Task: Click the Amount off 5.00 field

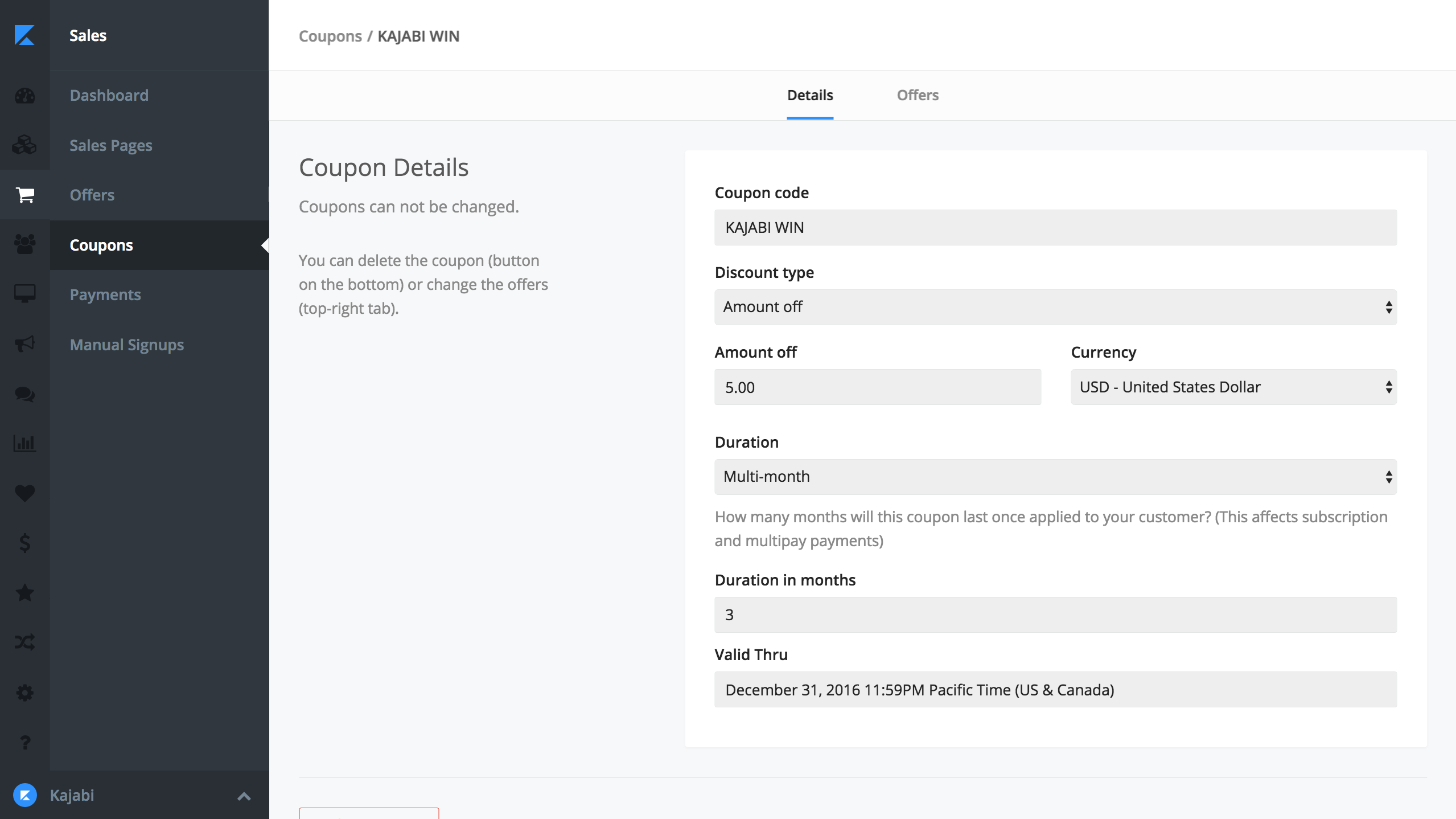Action: (x=878, y=387)
